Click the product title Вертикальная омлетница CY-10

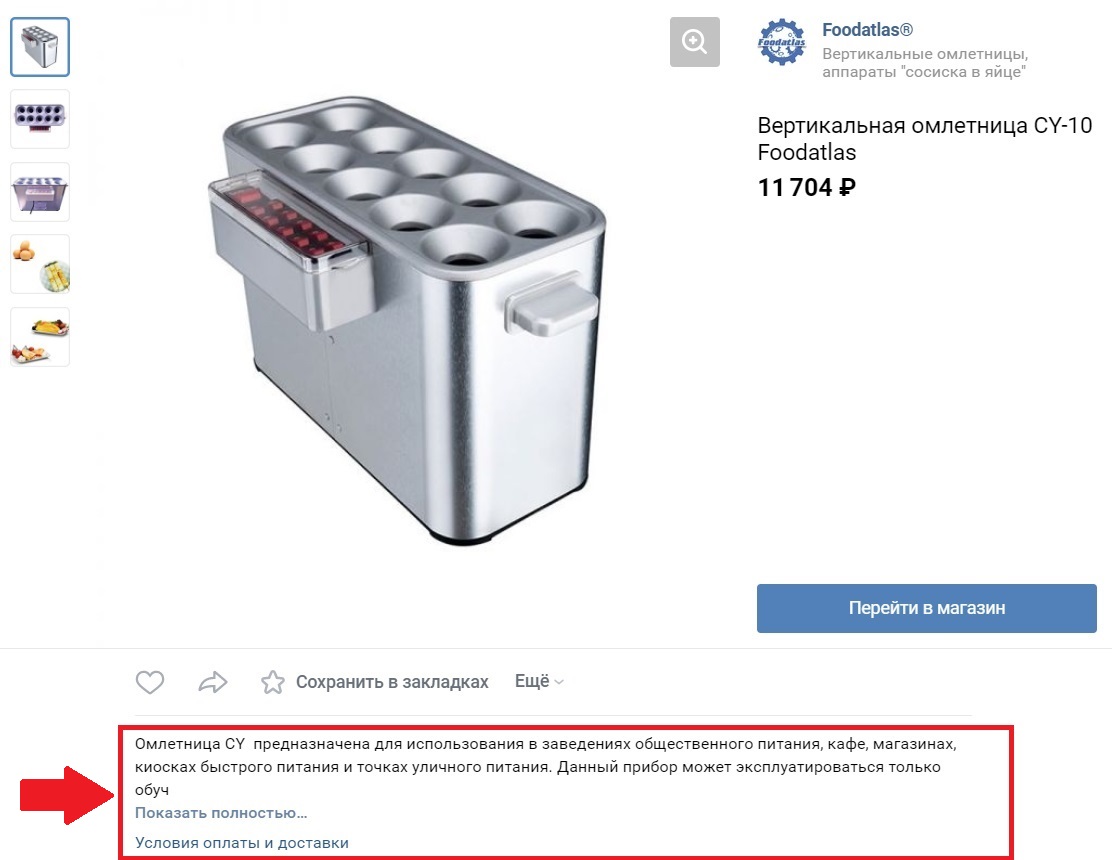(x=924, y=125)
